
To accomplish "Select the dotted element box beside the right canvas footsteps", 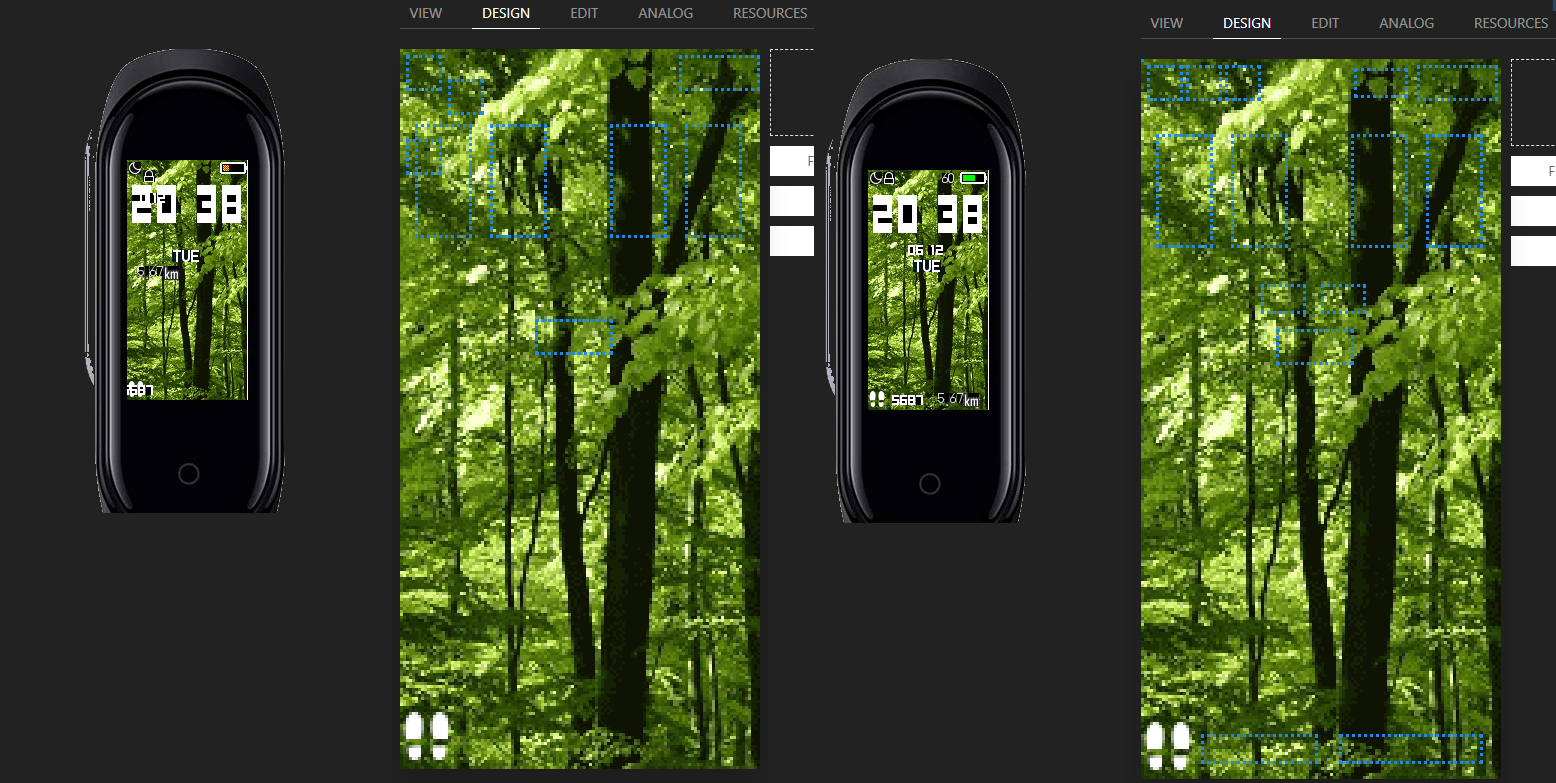I will 1269,750.
